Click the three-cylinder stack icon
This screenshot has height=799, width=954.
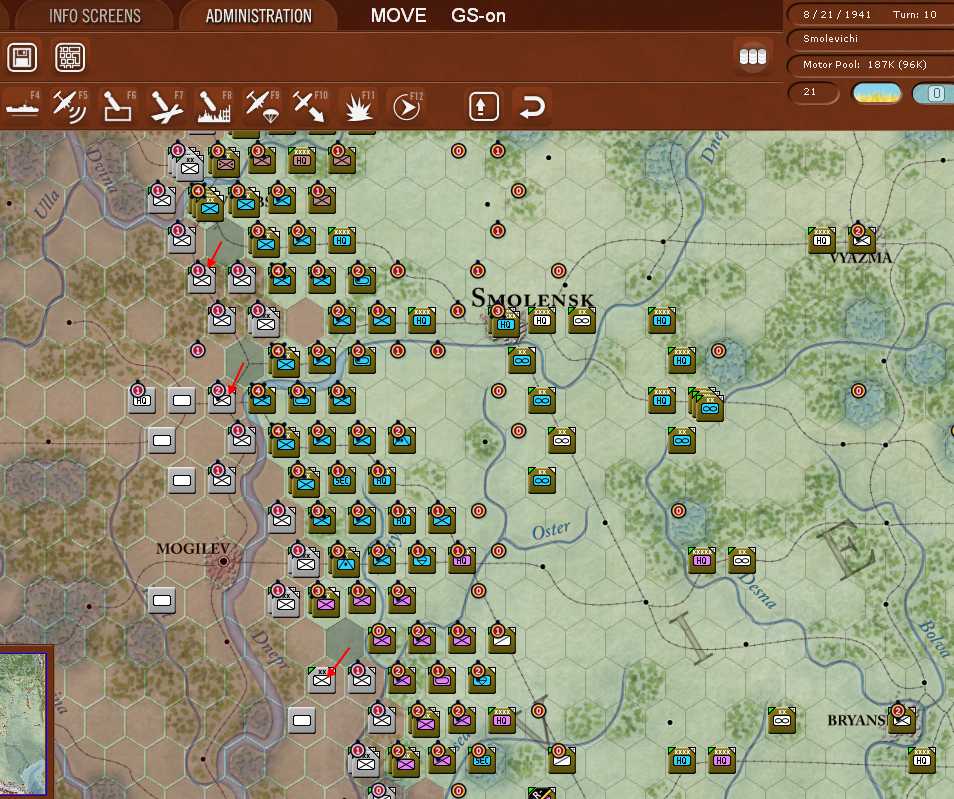click(x=753, y=57)
